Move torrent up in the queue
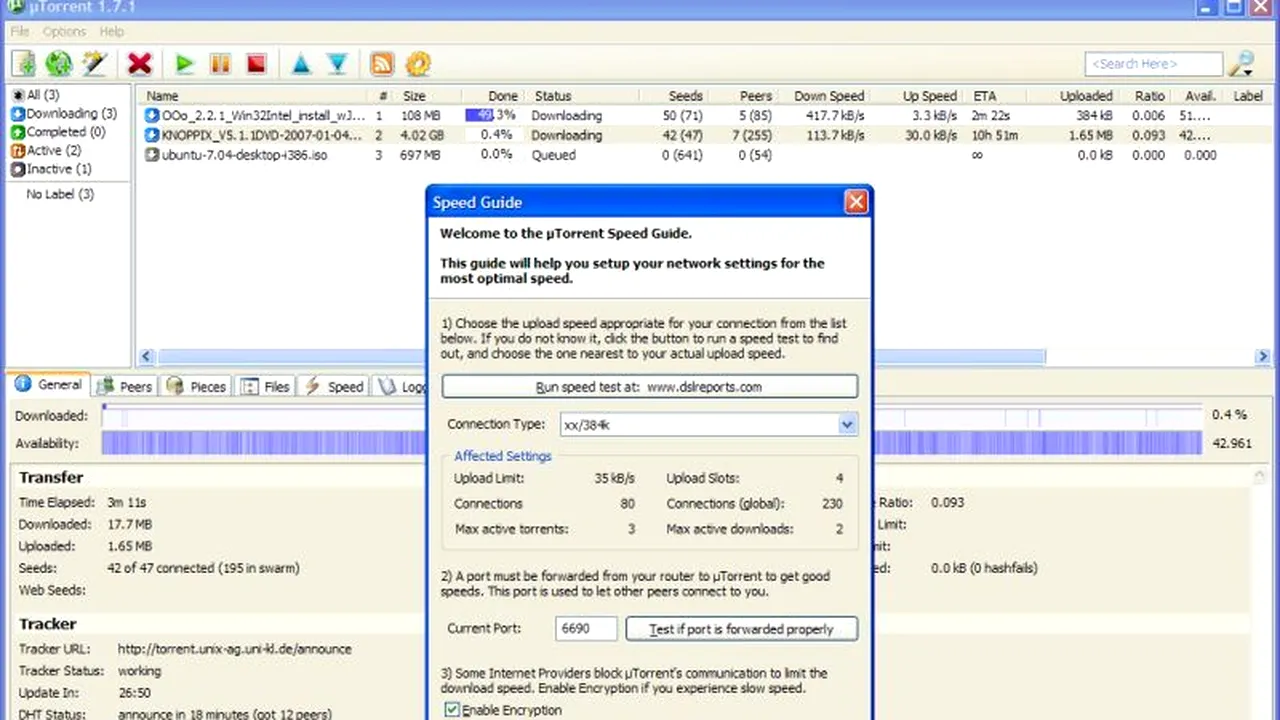Viewport: 1280px width, 720px height. (x=301, y=63)
